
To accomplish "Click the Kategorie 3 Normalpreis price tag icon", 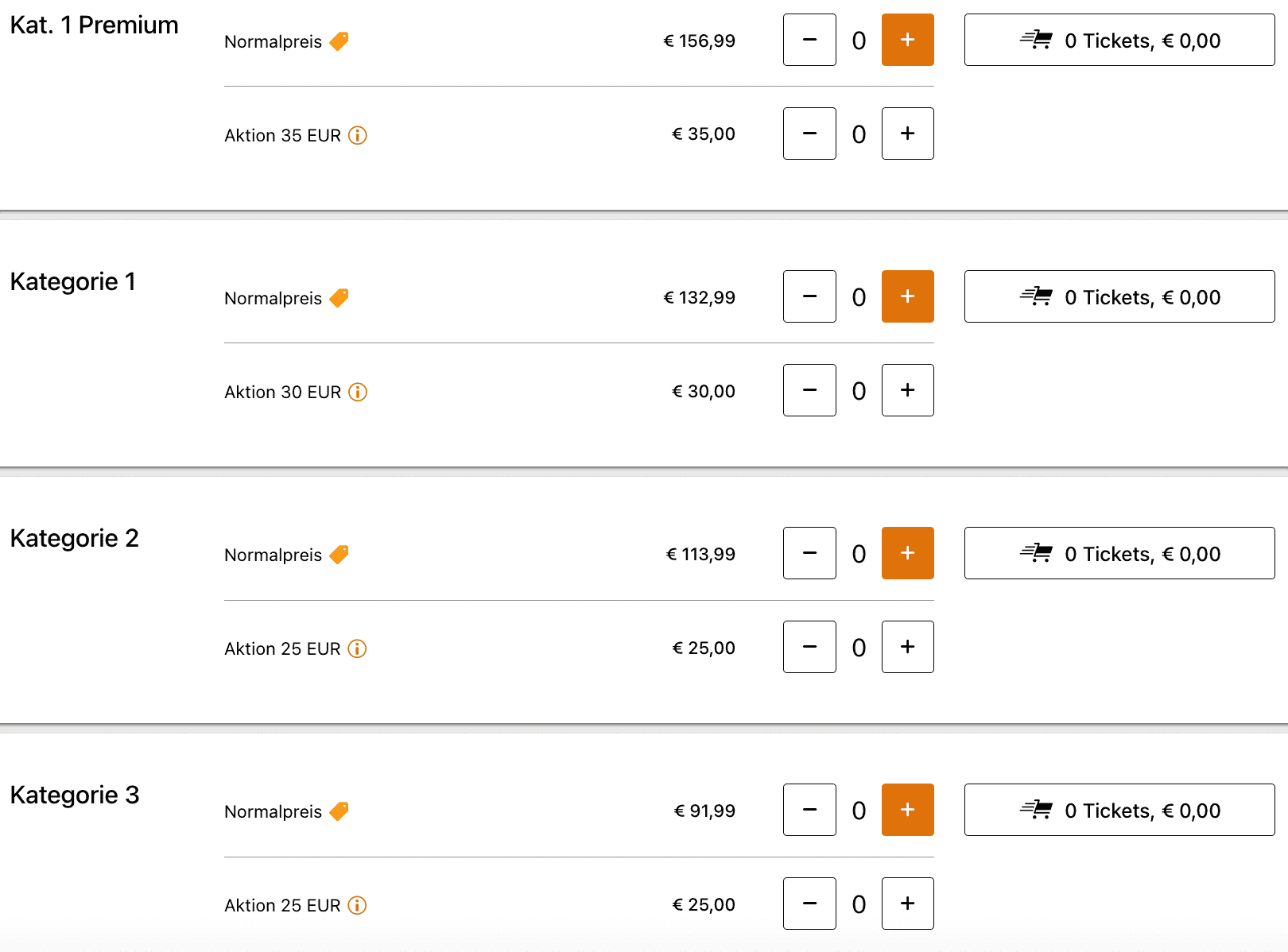I will (x=339, y=811).
